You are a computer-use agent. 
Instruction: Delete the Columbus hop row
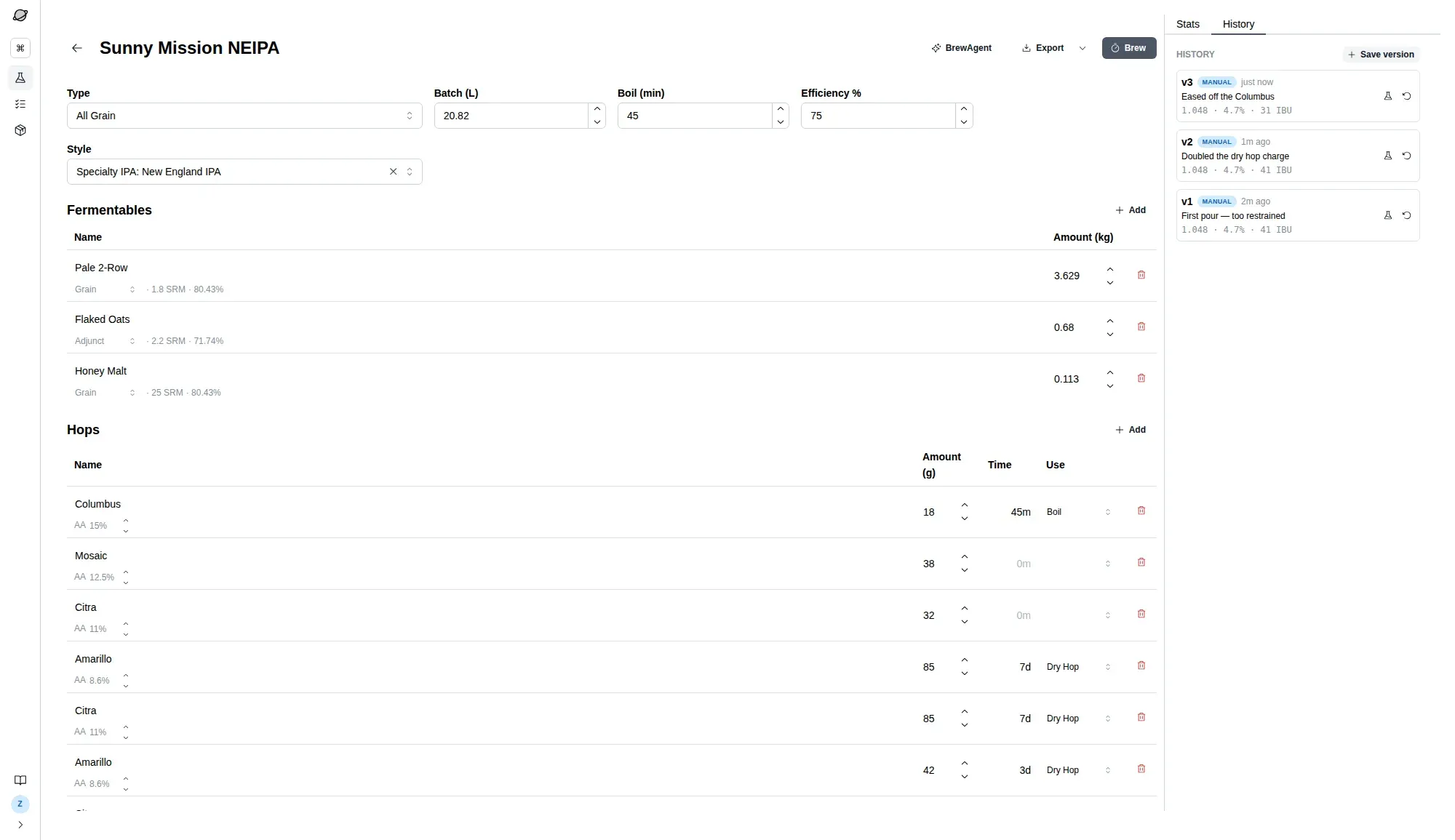coord(1141,511)
